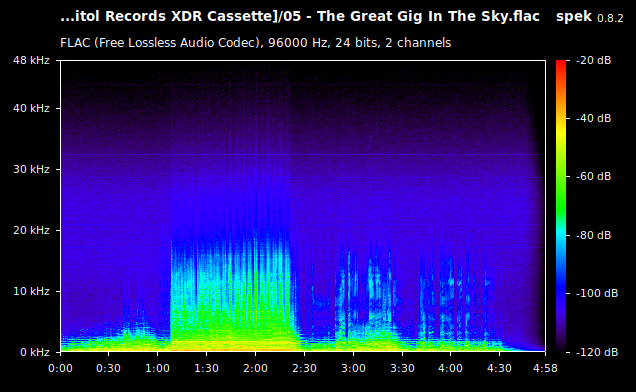
Task: Click the file title ending 'The Great Gig In The Sky.flac'
Action: pyautogui.click(x=300, y=17)
